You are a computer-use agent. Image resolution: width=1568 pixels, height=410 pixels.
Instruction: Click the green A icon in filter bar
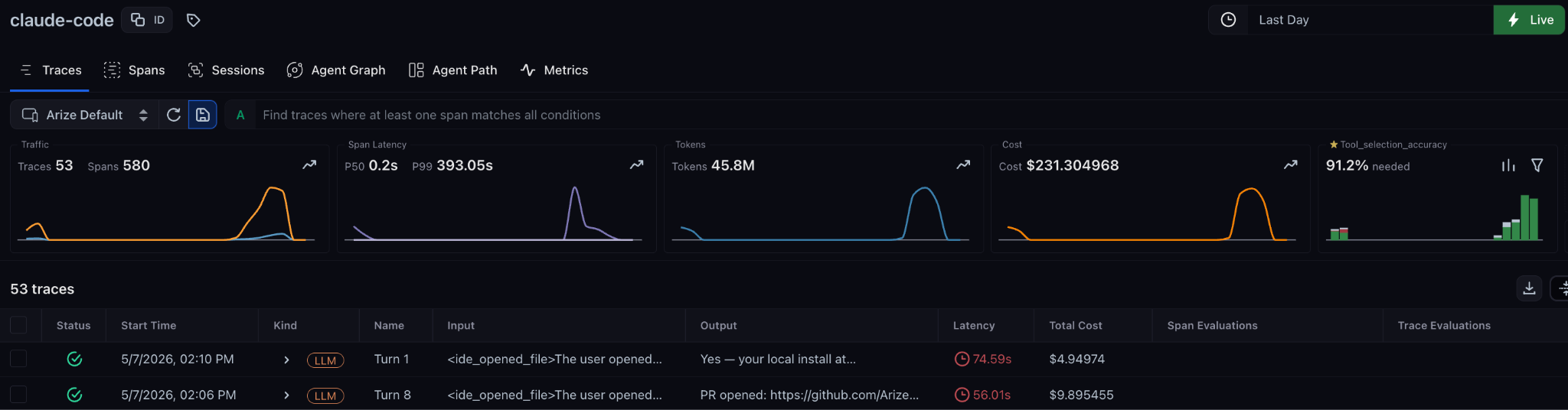[x=240, y=115]
